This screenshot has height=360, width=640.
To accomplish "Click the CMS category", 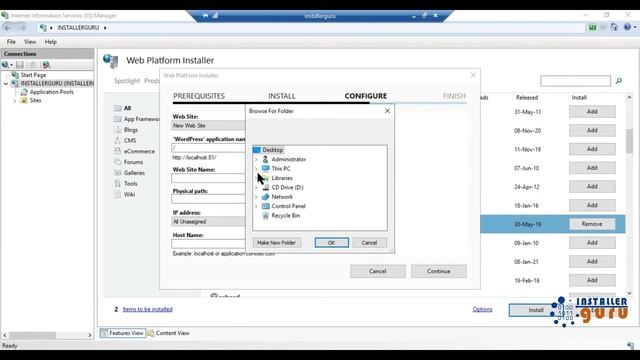I will (x=130, y=140).
